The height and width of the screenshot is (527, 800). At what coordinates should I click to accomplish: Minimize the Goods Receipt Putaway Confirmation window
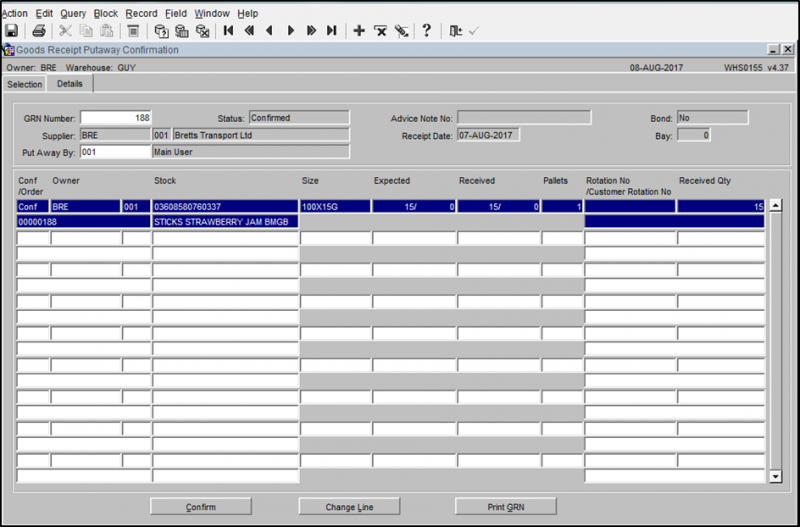[x=773, y=49]
